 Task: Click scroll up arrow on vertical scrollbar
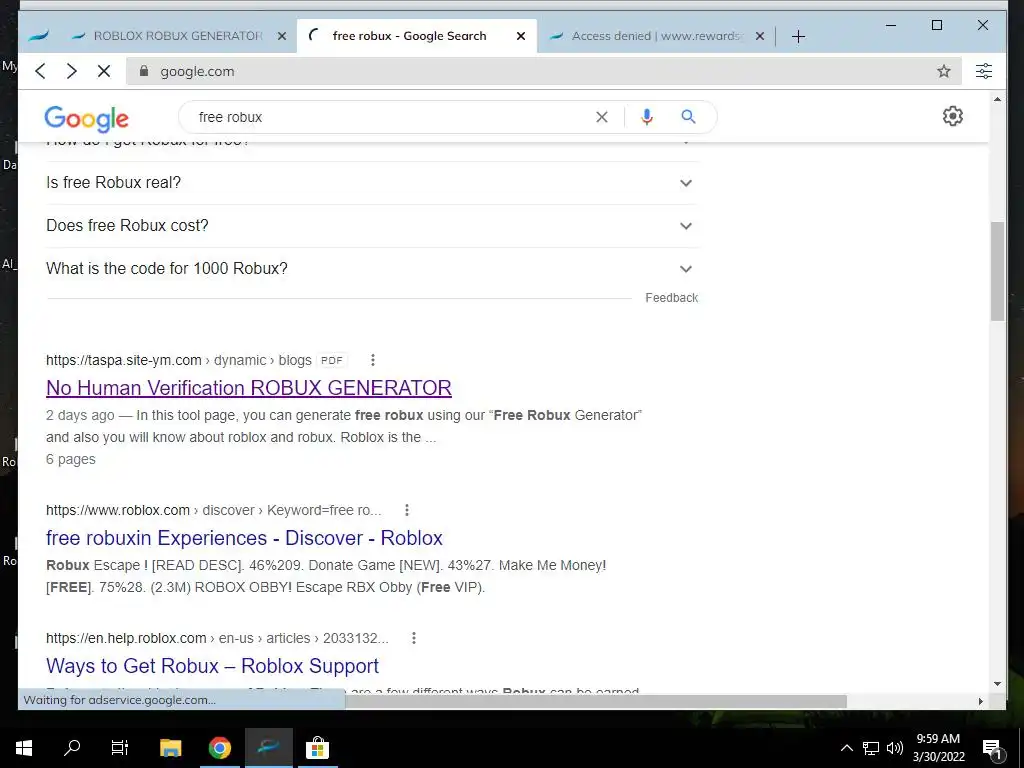(x=997, y=99)
